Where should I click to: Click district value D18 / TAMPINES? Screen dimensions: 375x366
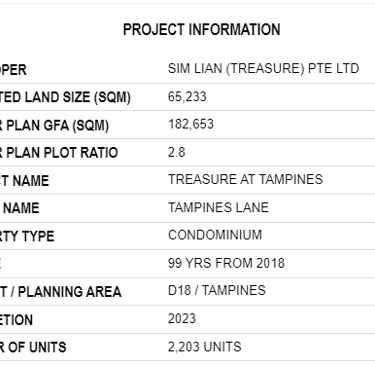click(x=217, y=291)
